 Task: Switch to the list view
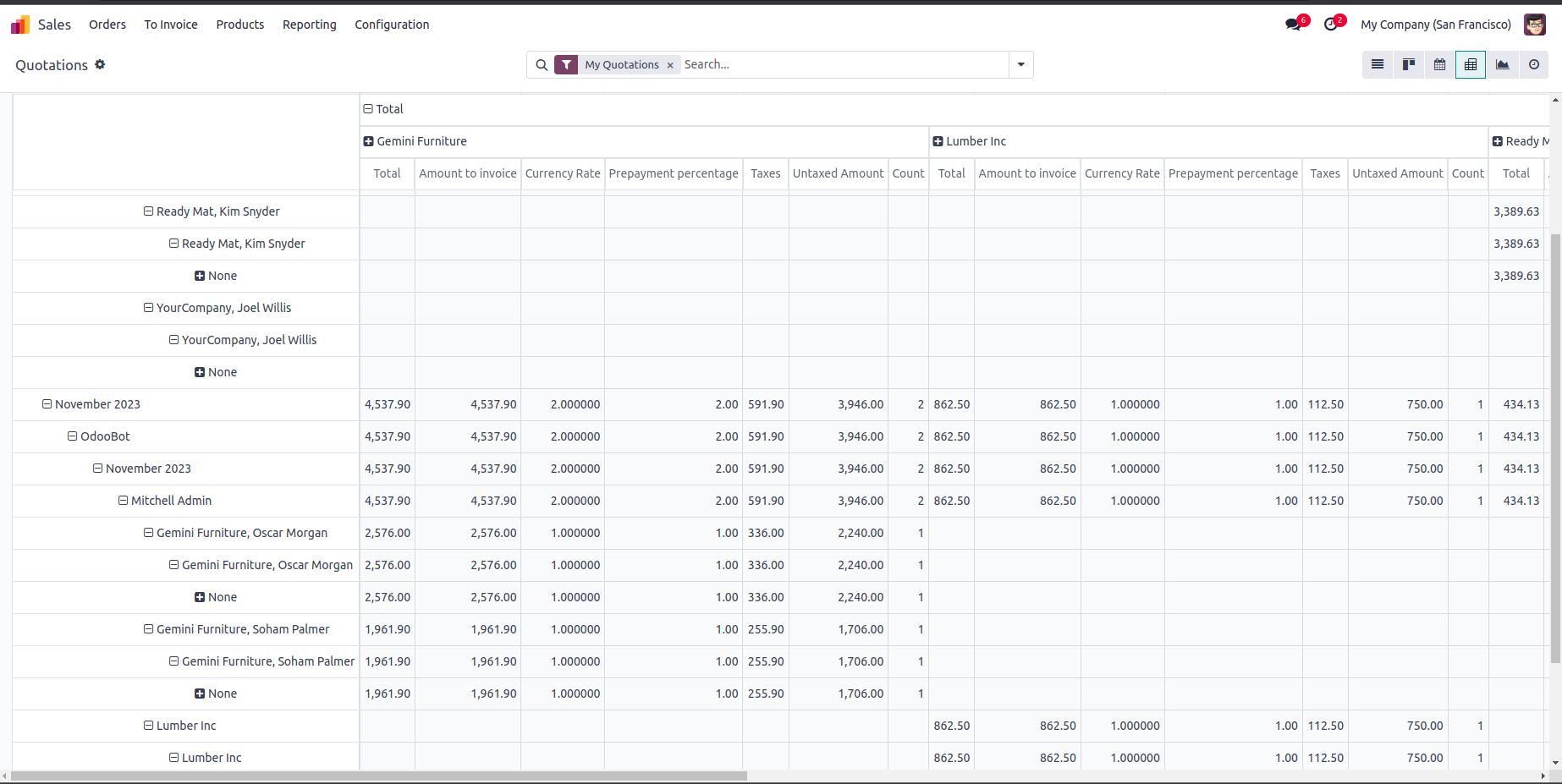click(x=1378, y=65)
